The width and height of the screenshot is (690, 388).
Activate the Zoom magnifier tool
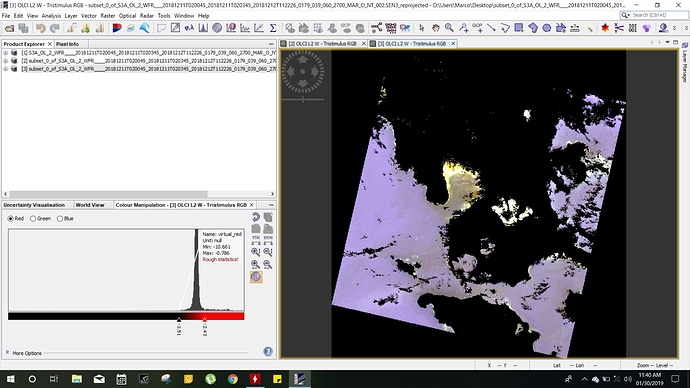[x=449, y=28]
